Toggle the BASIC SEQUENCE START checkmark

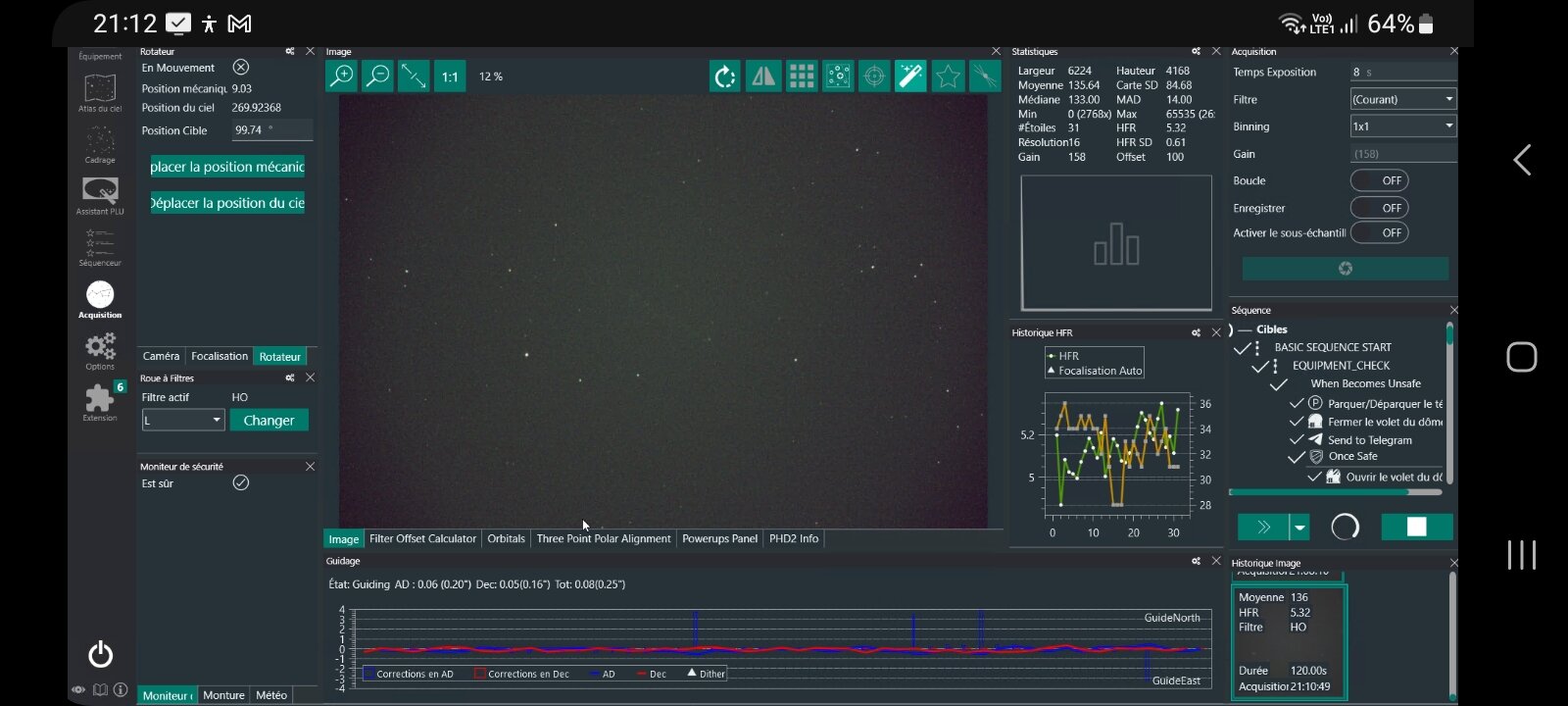[x=1243, y=348]
